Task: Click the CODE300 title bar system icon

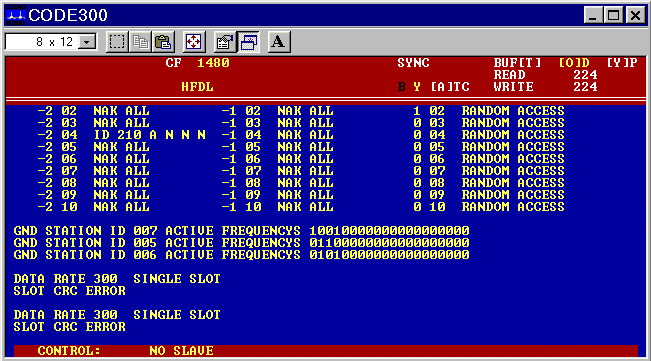Action: coord(15,15)
